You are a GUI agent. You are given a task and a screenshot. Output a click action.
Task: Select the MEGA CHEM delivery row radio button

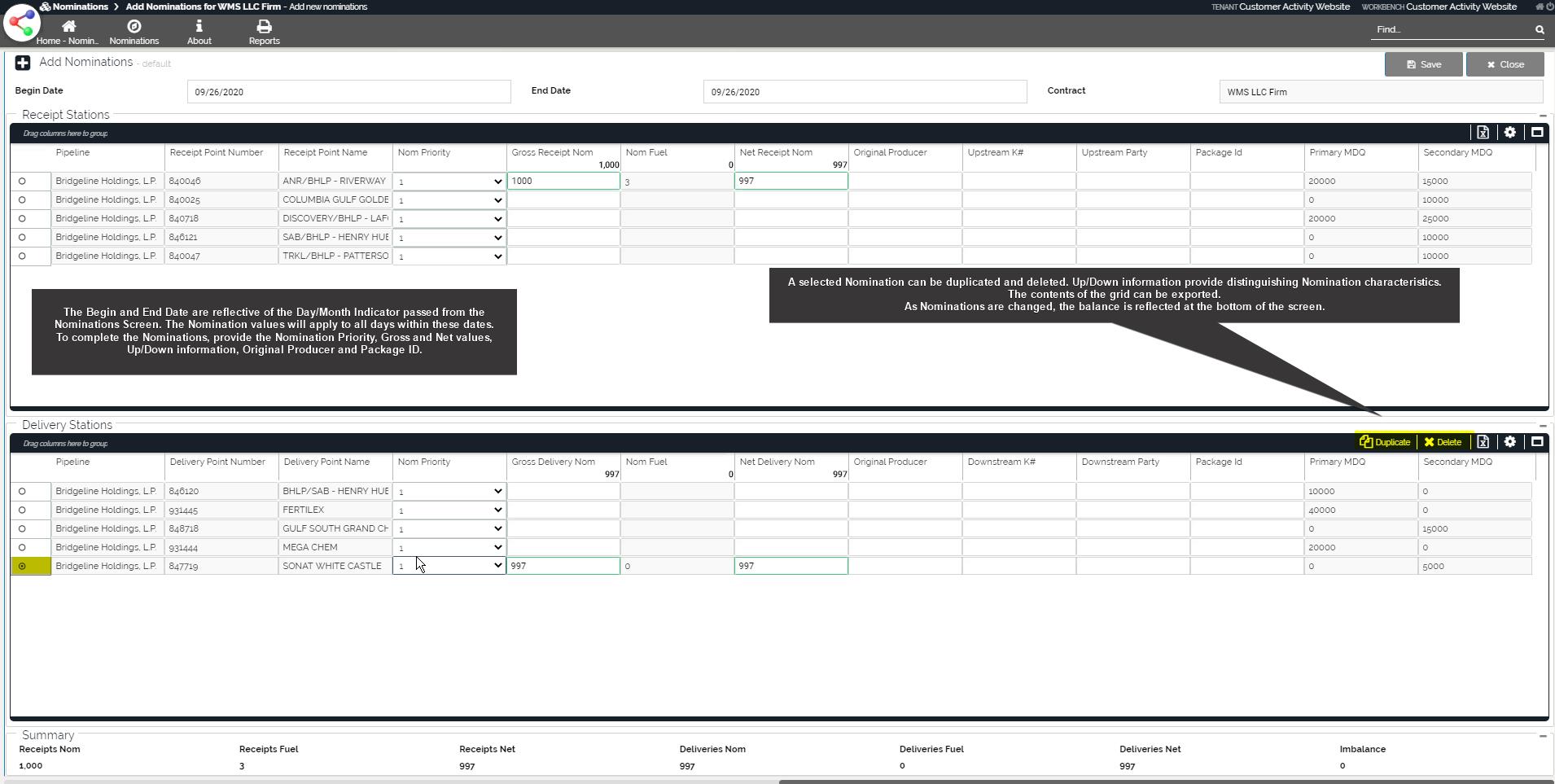click(22, 548)
